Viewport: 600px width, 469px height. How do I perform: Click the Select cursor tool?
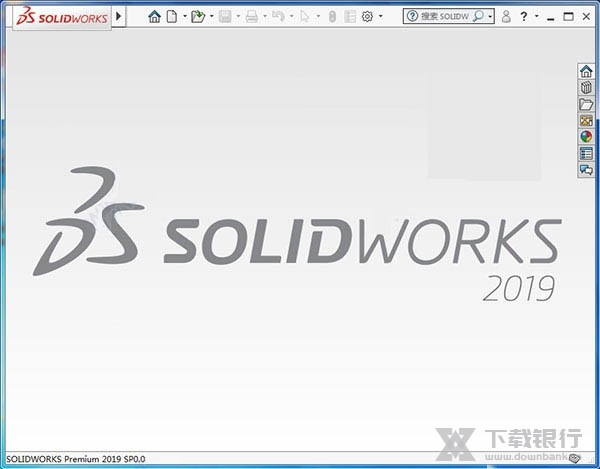tap(305, 16)
